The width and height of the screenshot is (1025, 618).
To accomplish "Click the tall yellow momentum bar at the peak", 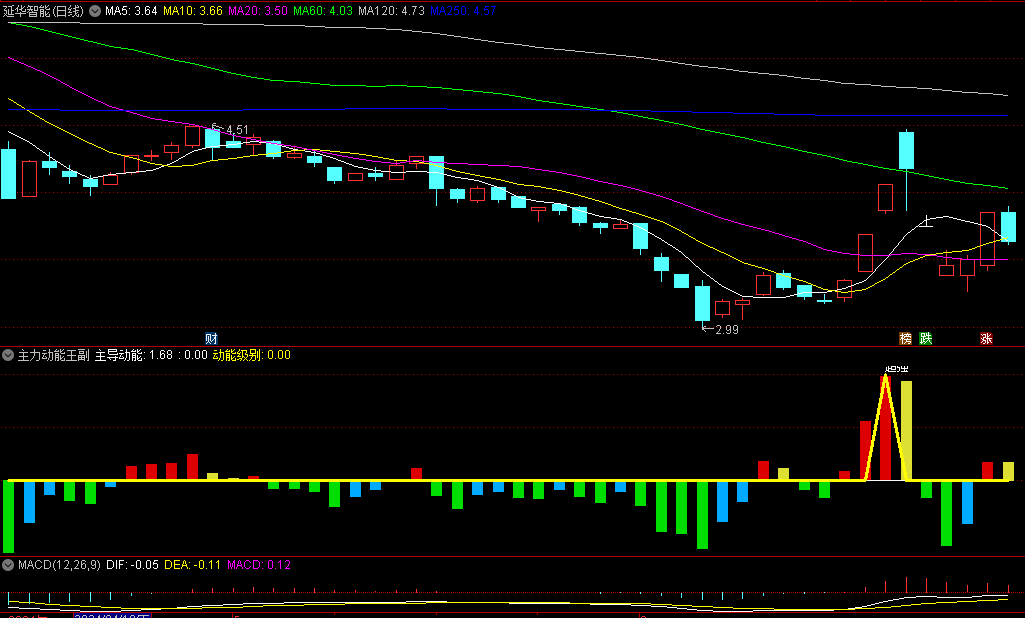I will point(906,430).
